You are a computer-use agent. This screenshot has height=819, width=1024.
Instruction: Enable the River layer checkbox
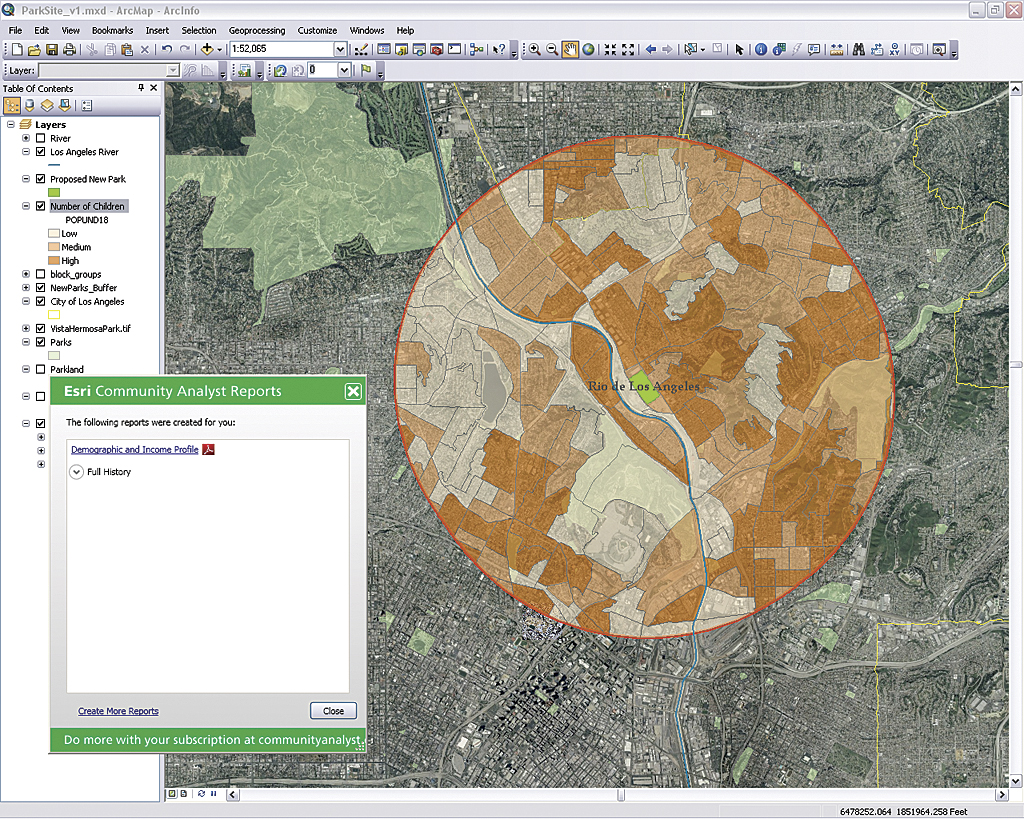[40, 138]
